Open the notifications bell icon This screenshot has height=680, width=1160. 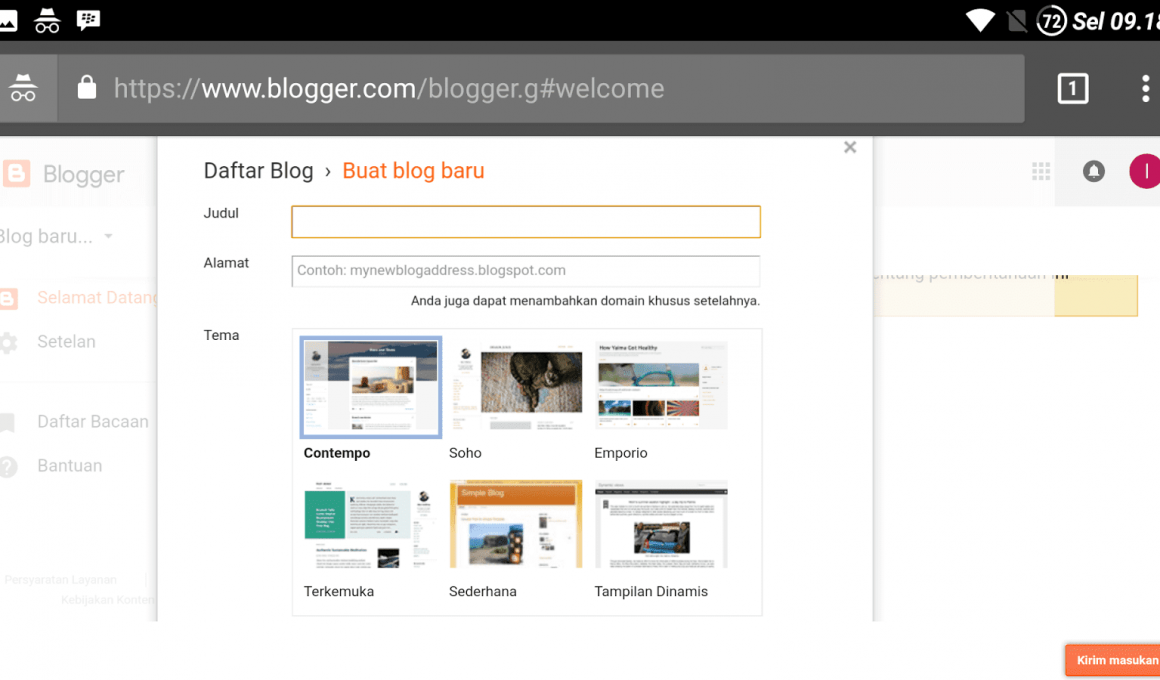[1093, 172]
